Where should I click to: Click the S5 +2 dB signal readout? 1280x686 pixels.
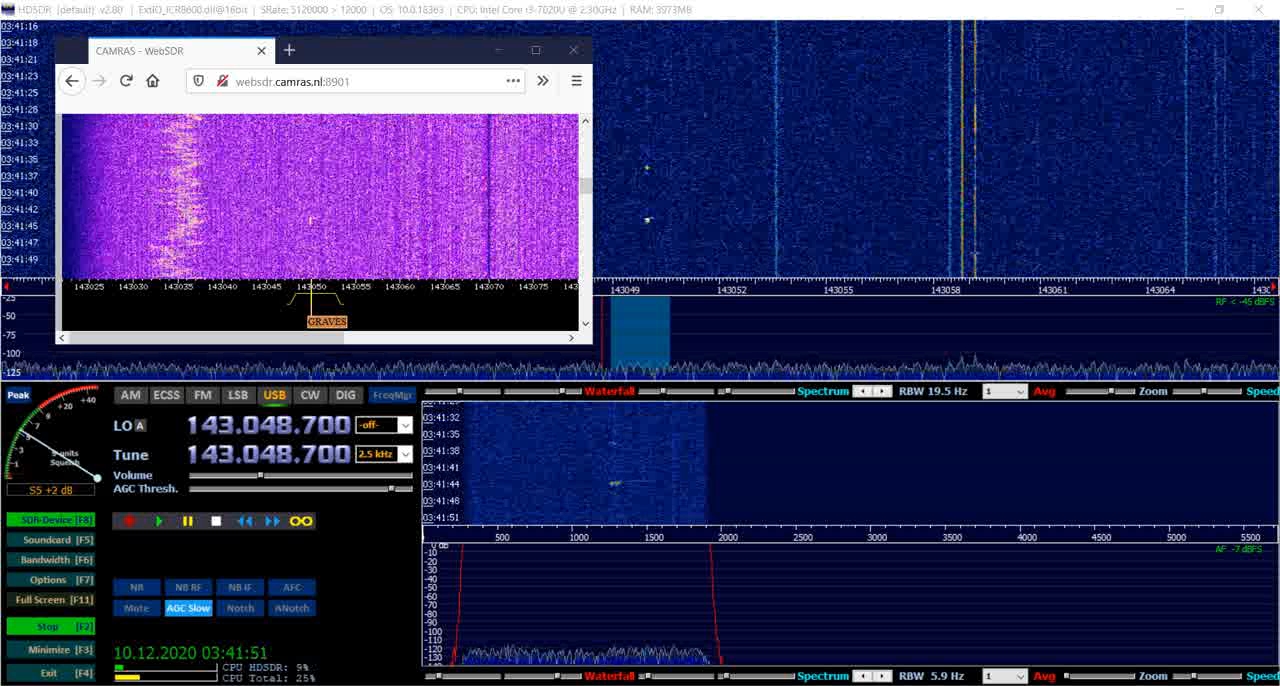tap(51, 490)
